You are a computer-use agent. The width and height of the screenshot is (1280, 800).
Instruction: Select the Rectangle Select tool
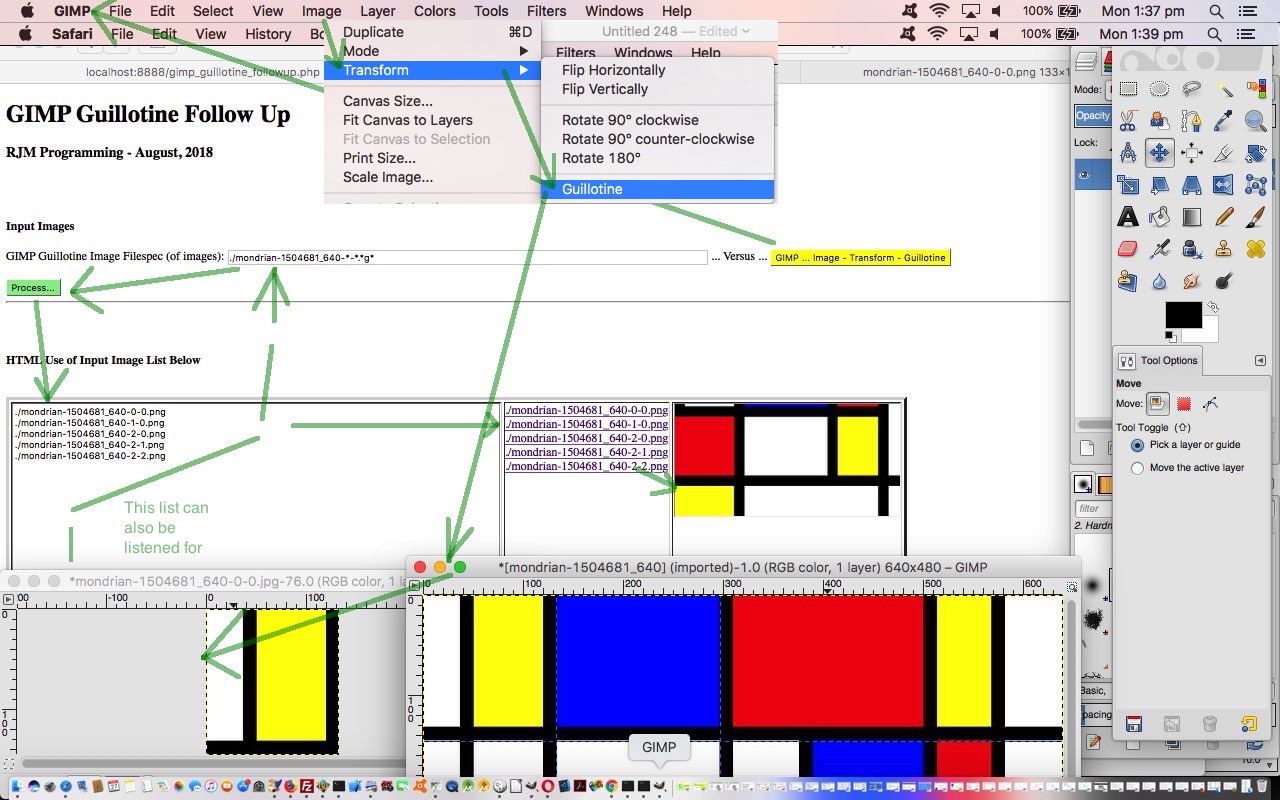1128,89
